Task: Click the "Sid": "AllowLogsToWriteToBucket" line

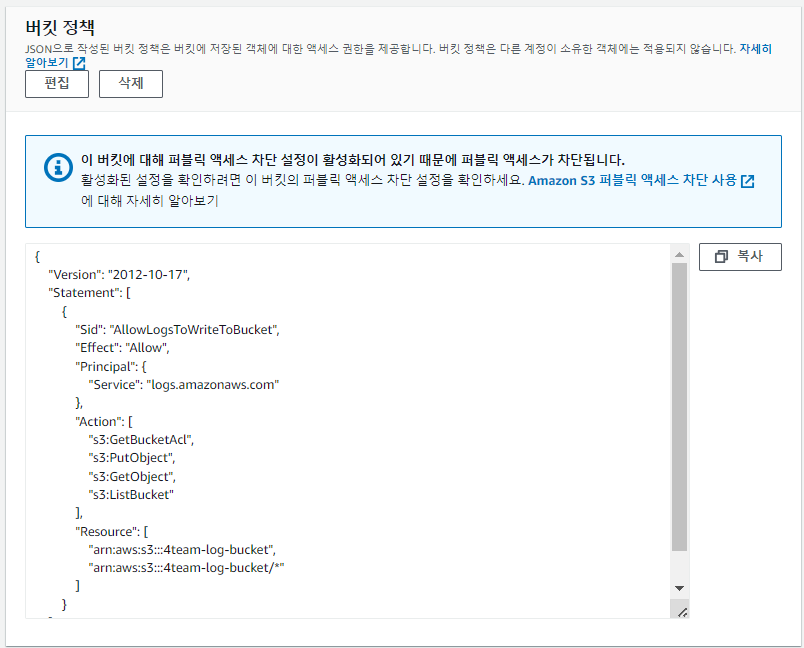Action: tap(177, 330)
